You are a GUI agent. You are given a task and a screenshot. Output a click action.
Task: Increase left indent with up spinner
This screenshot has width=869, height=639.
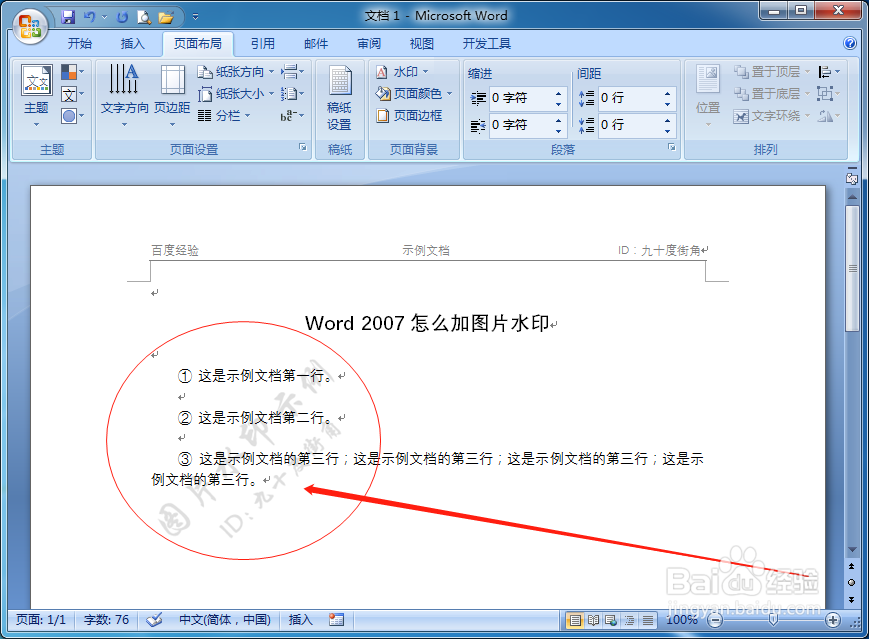tap(559, 93)
